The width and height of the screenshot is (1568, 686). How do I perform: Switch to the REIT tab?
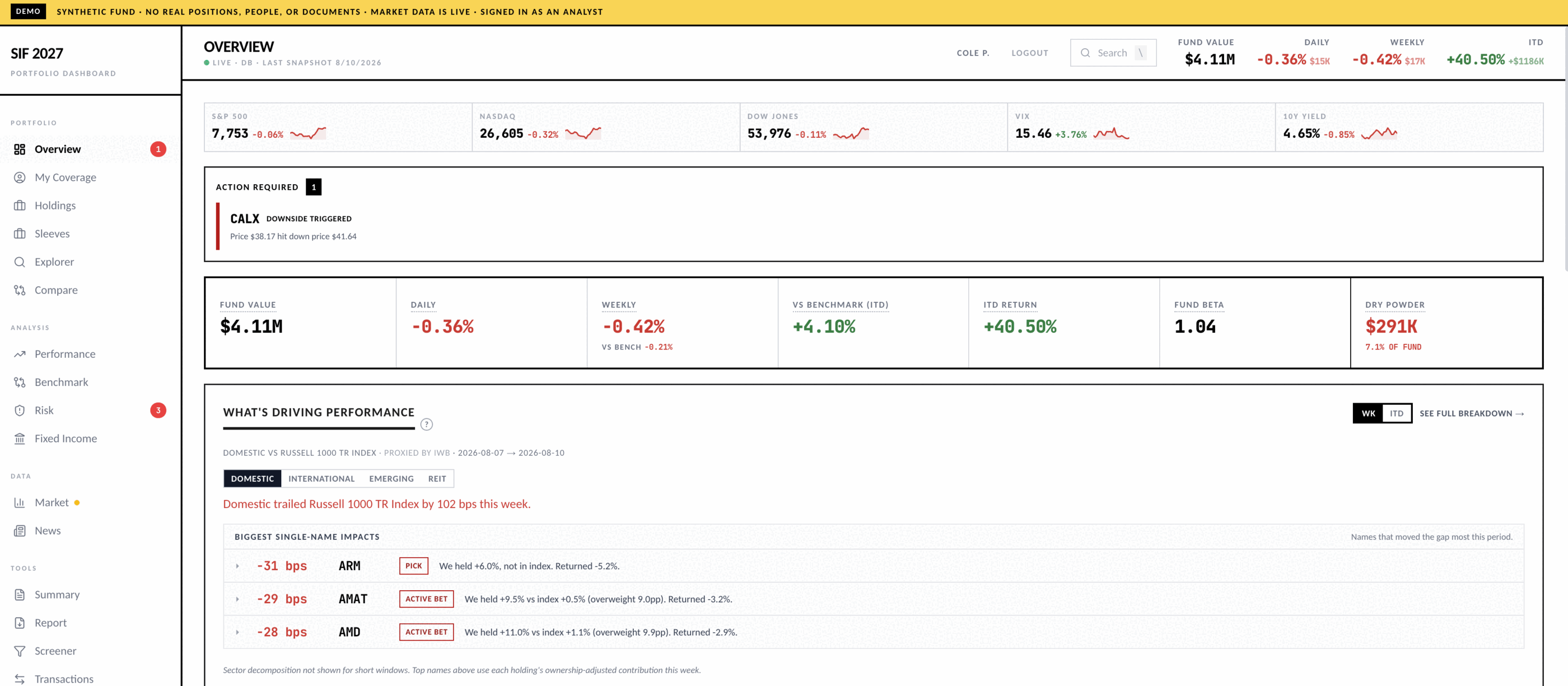click(436, 478)
